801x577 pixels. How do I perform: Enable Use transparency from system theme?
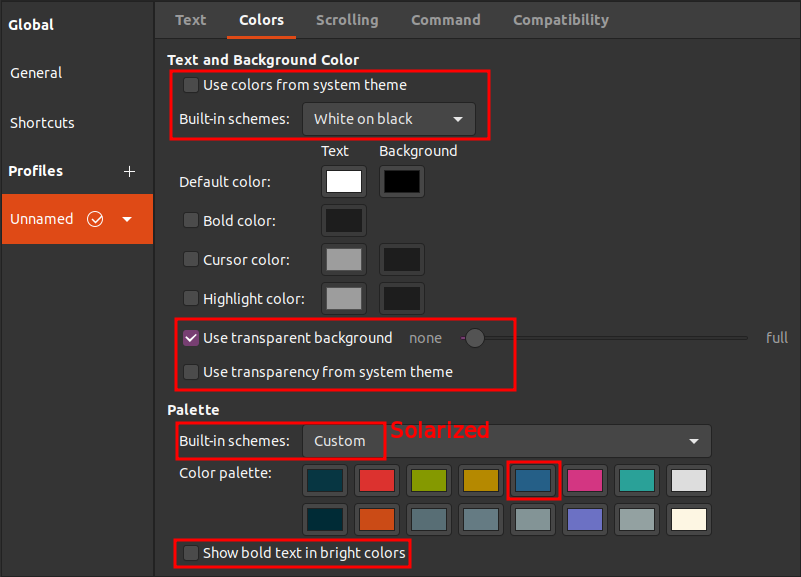pyautogui.click(x=191, y=372)
